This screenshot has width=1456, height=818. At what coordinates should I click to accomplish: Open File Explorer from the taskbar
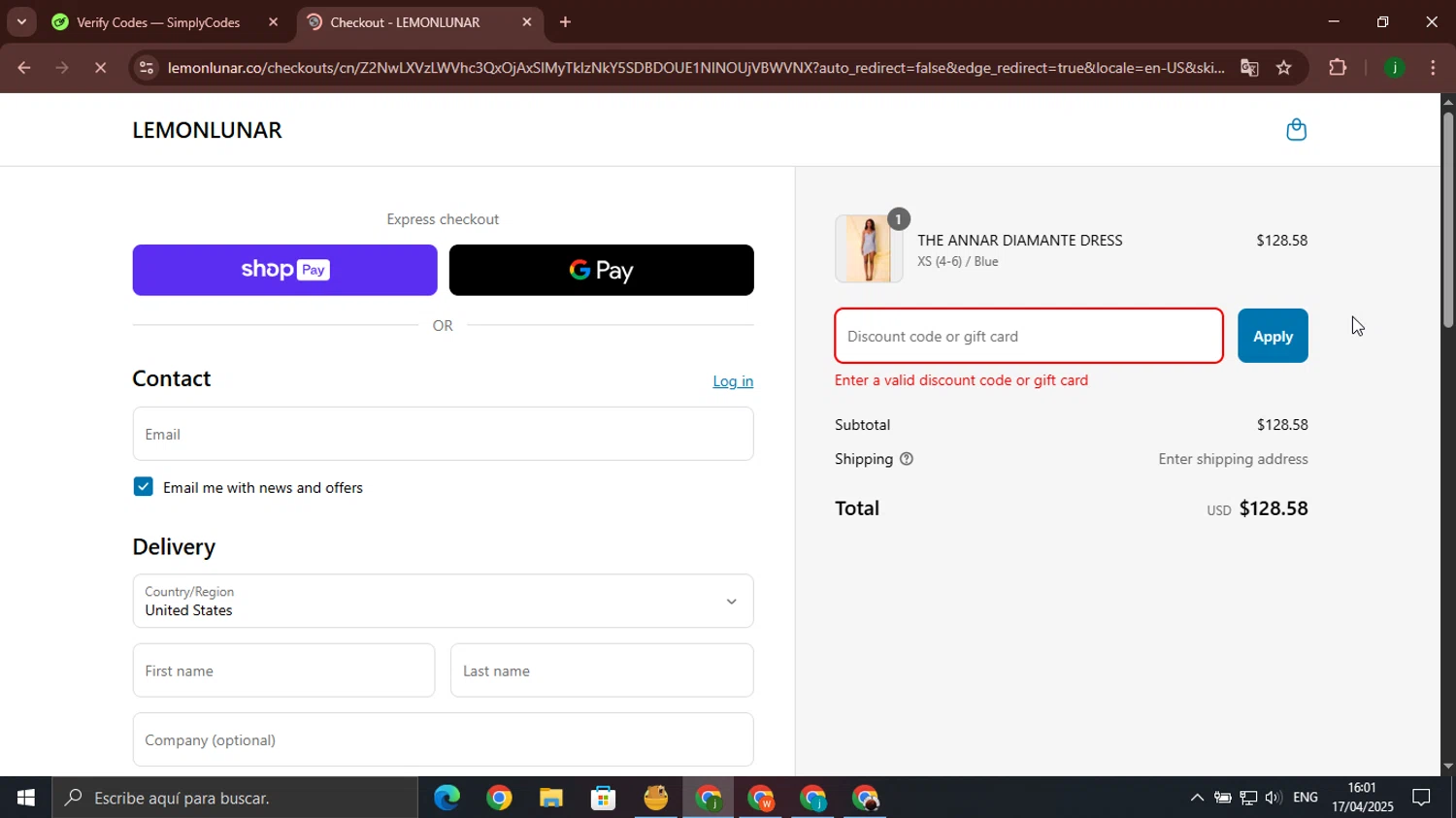pos(551,798)
